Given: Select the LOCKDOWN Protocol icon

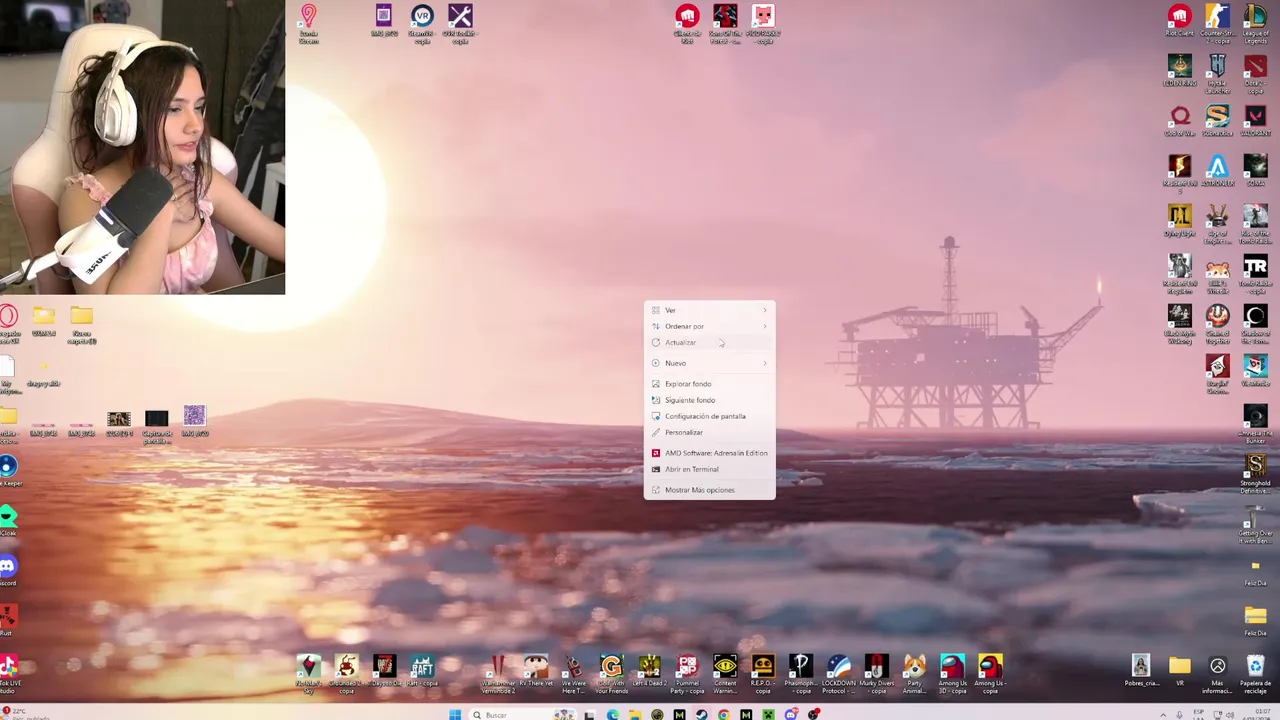Looking at the screenshot, I should tap(838, 673).
